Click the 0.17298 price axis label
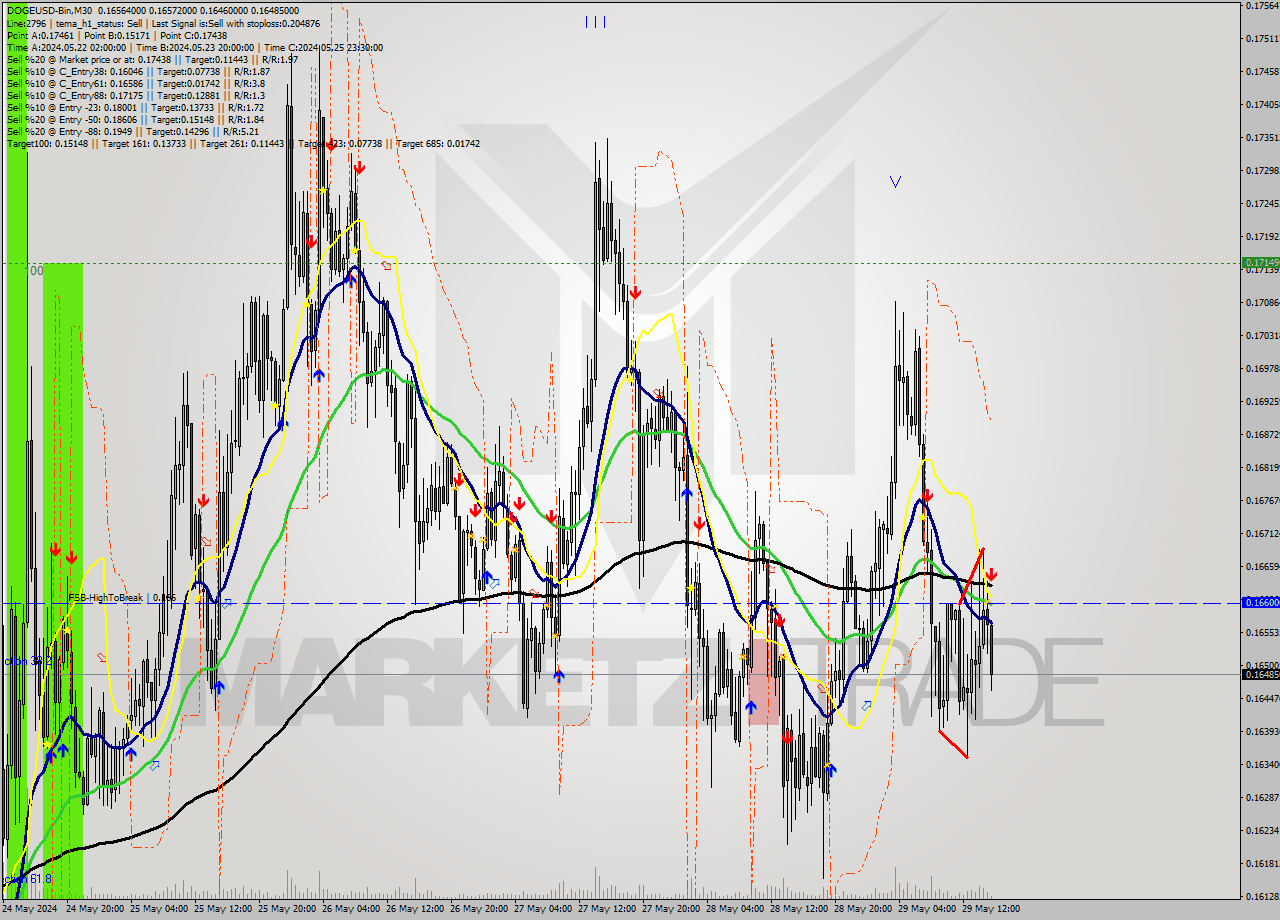Viewport: 1280px width, 920px height. (1262, 170)
